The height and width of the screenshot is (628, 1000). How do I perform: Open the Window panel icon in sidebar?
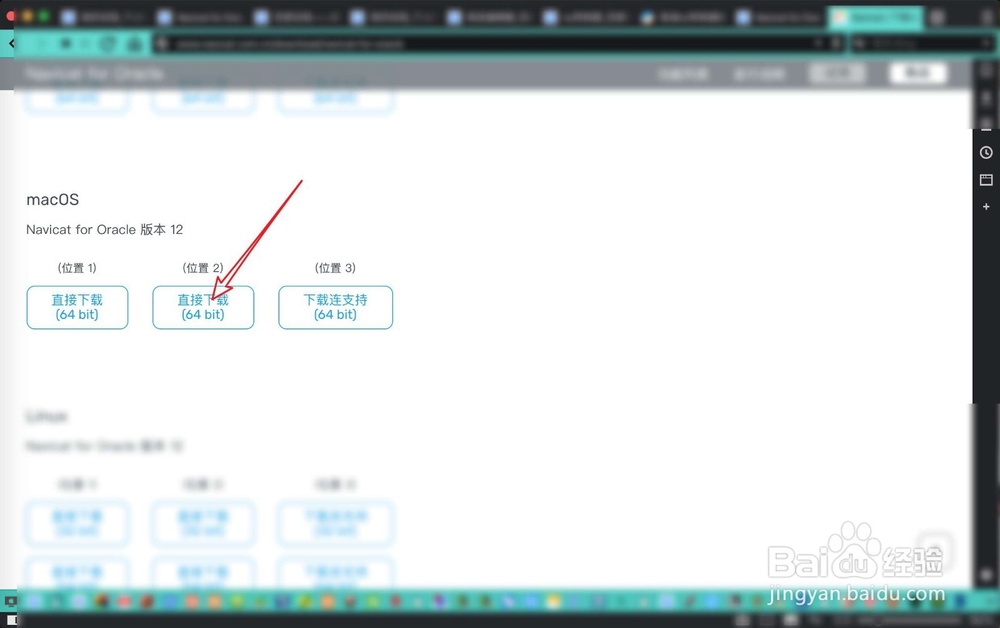point(986,180)
